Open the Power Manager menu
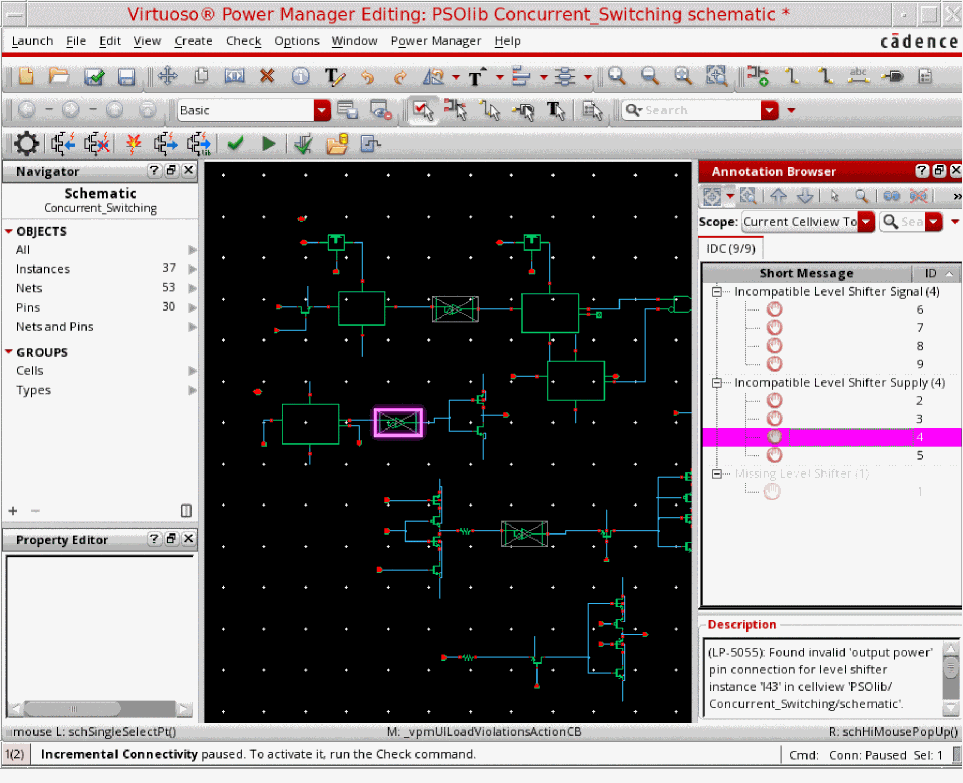This screenshot has height=783, width=963. click(x=435, y=41)
